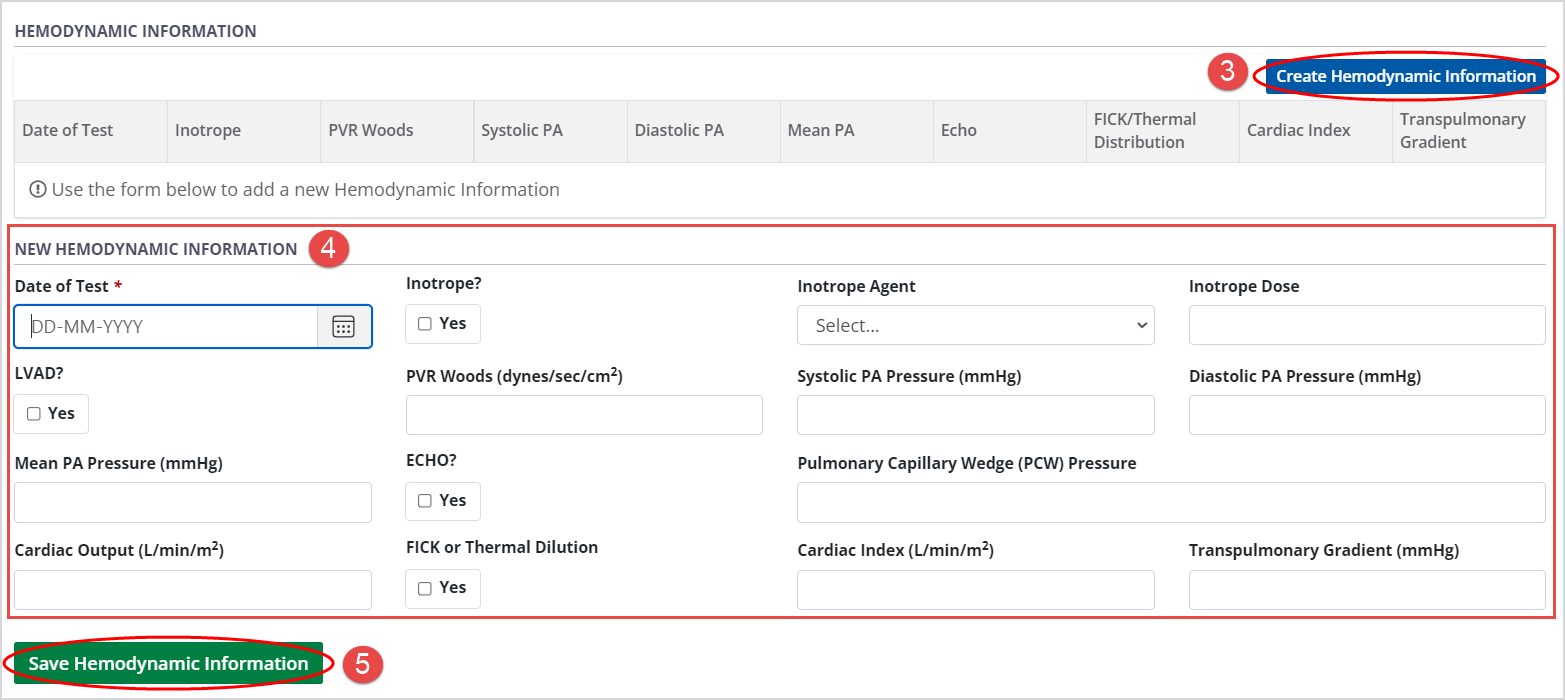Image resolution: width=1565 pixels, height=700 pixels.
Task: Focus the Date of Test input field
Action: (166, 327)
